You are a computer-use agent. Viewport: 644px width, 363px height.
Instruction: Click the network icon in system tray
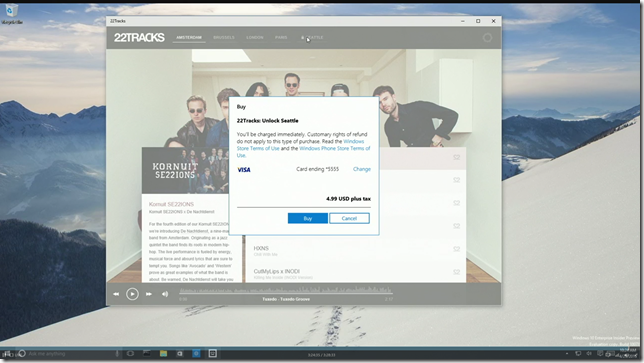click(578, 354)
